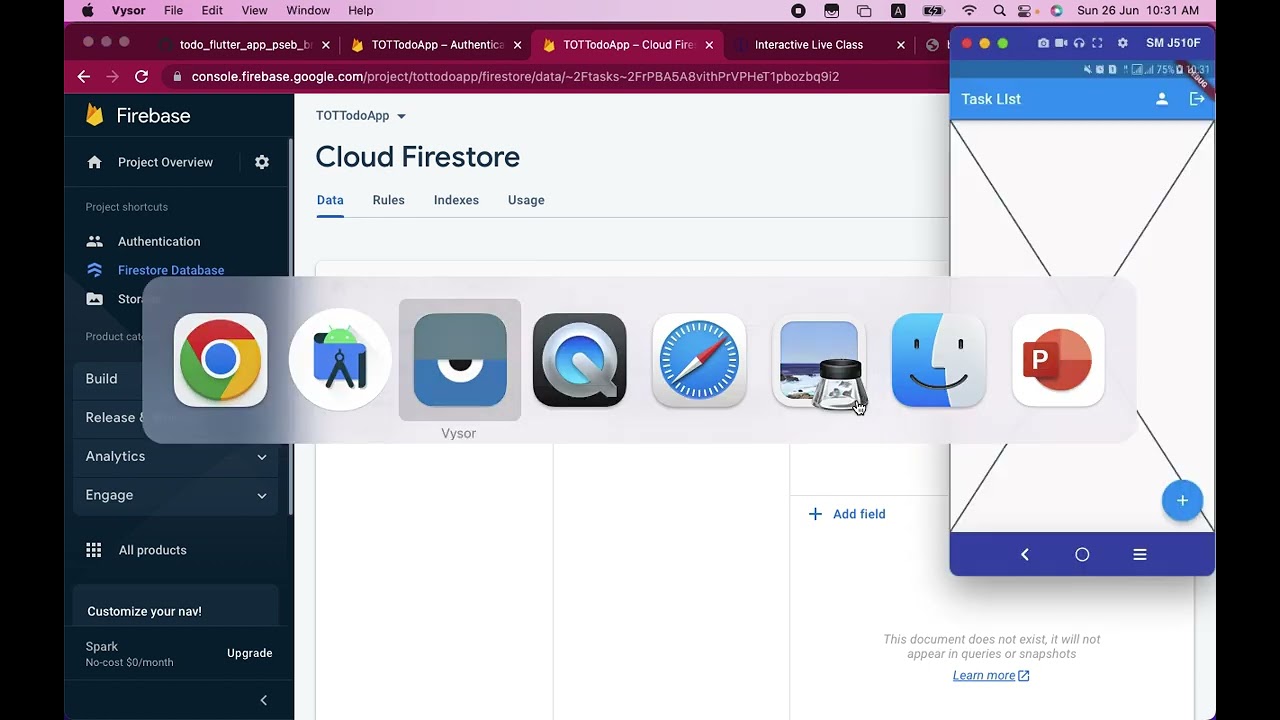Open Control Center in the menu bar
Image resolution: width=1280 pixels, height=720 pixels.
(1025, 10)
